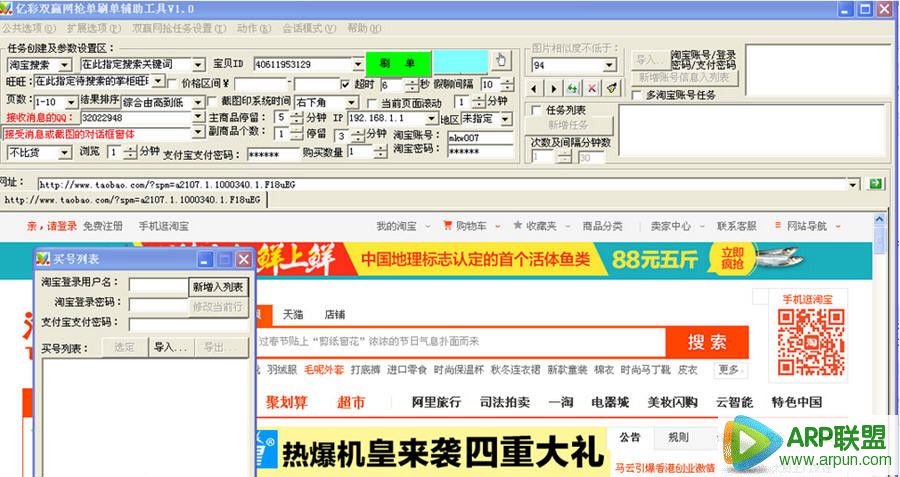Open the 我的淘宝 menu link
The image size is (900, 477).
click(x=396, y=226)
